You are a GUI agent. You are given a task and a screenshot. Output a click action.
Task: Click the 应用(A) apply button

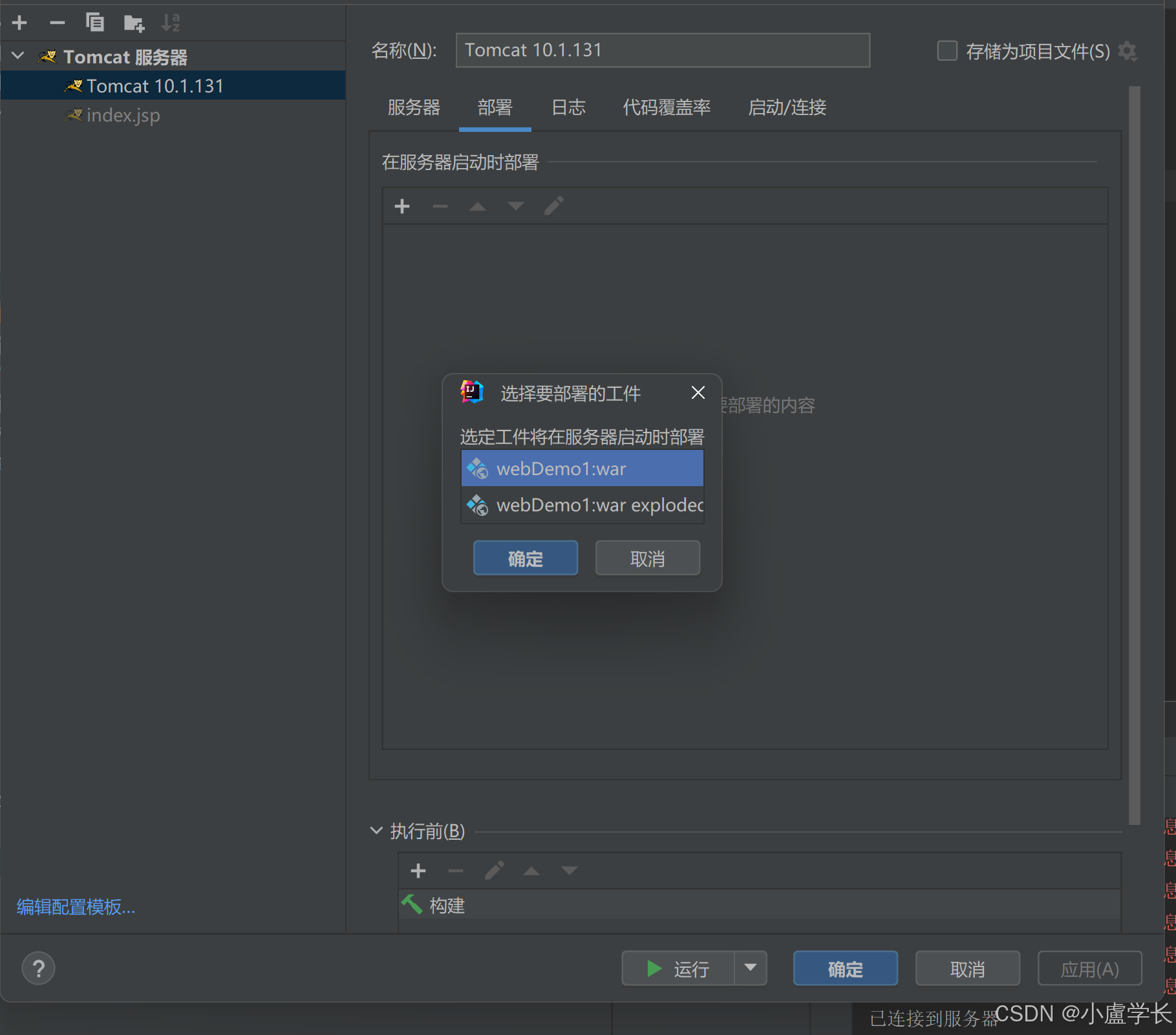[1089, 968]
